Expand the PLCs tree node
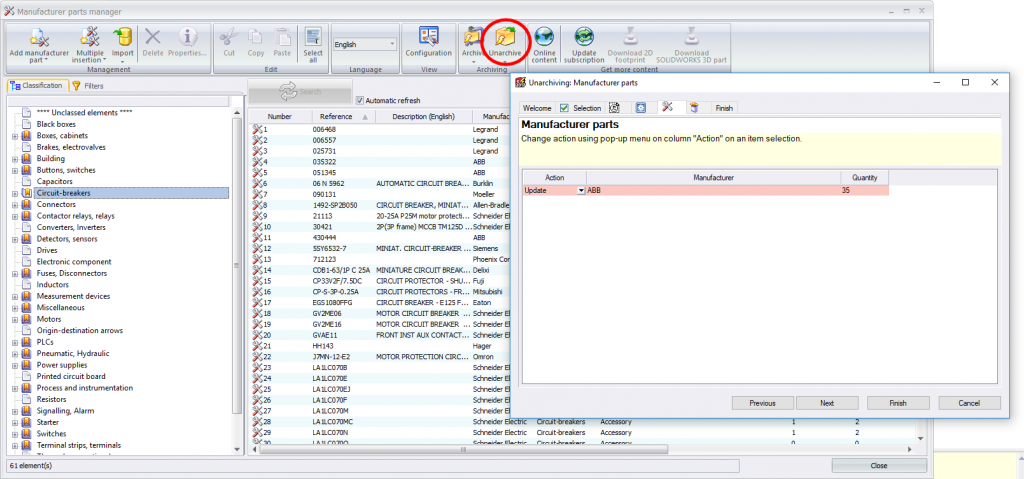 tap(14, 342)
